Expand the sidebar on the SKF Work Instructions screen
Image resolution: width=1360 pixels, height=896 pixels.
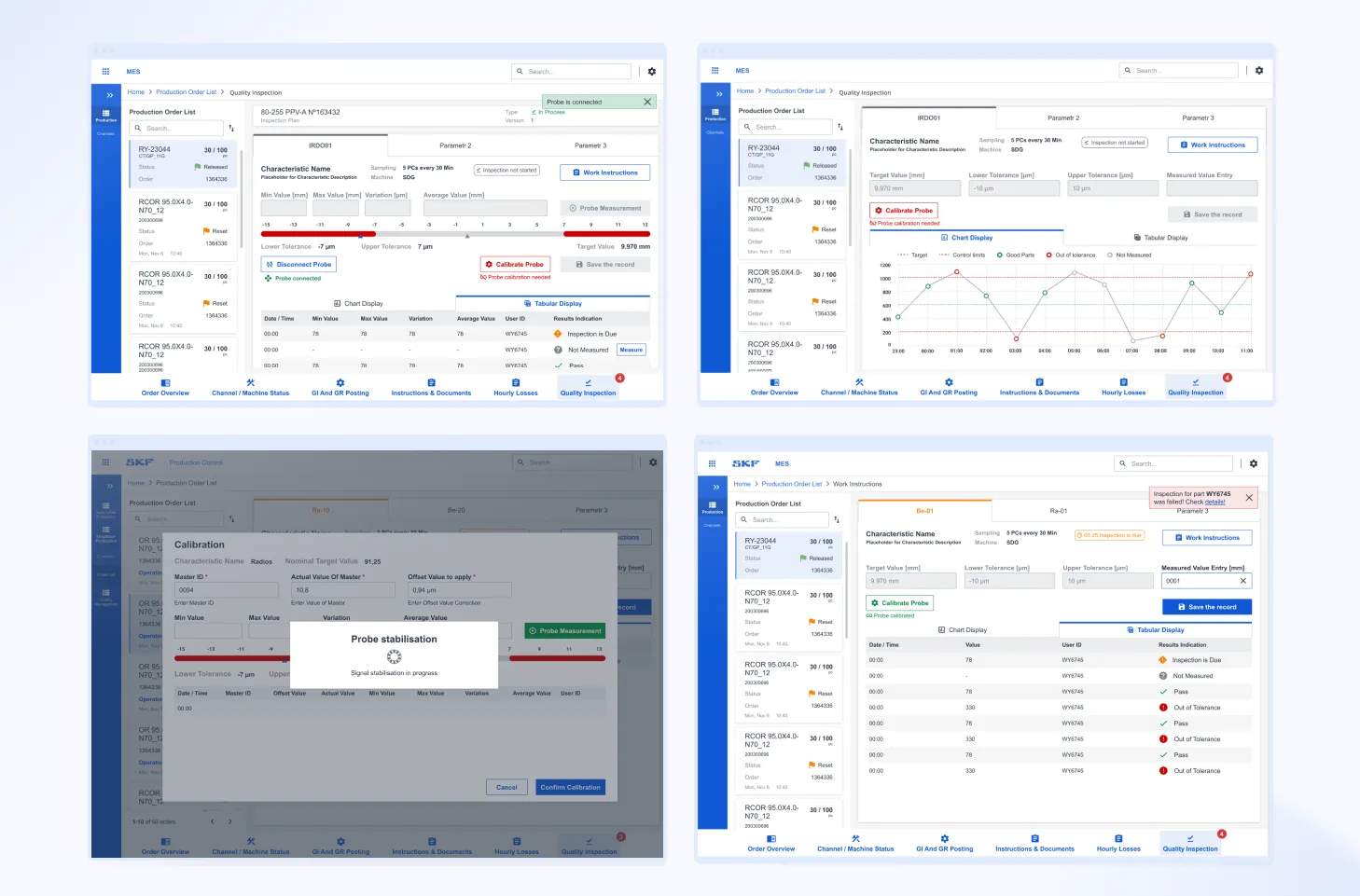(715, 487)
